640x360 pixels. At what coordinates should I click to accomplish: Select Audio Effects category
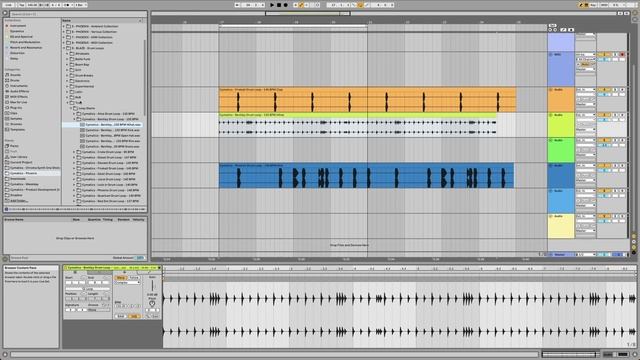[x=19, y=91]
